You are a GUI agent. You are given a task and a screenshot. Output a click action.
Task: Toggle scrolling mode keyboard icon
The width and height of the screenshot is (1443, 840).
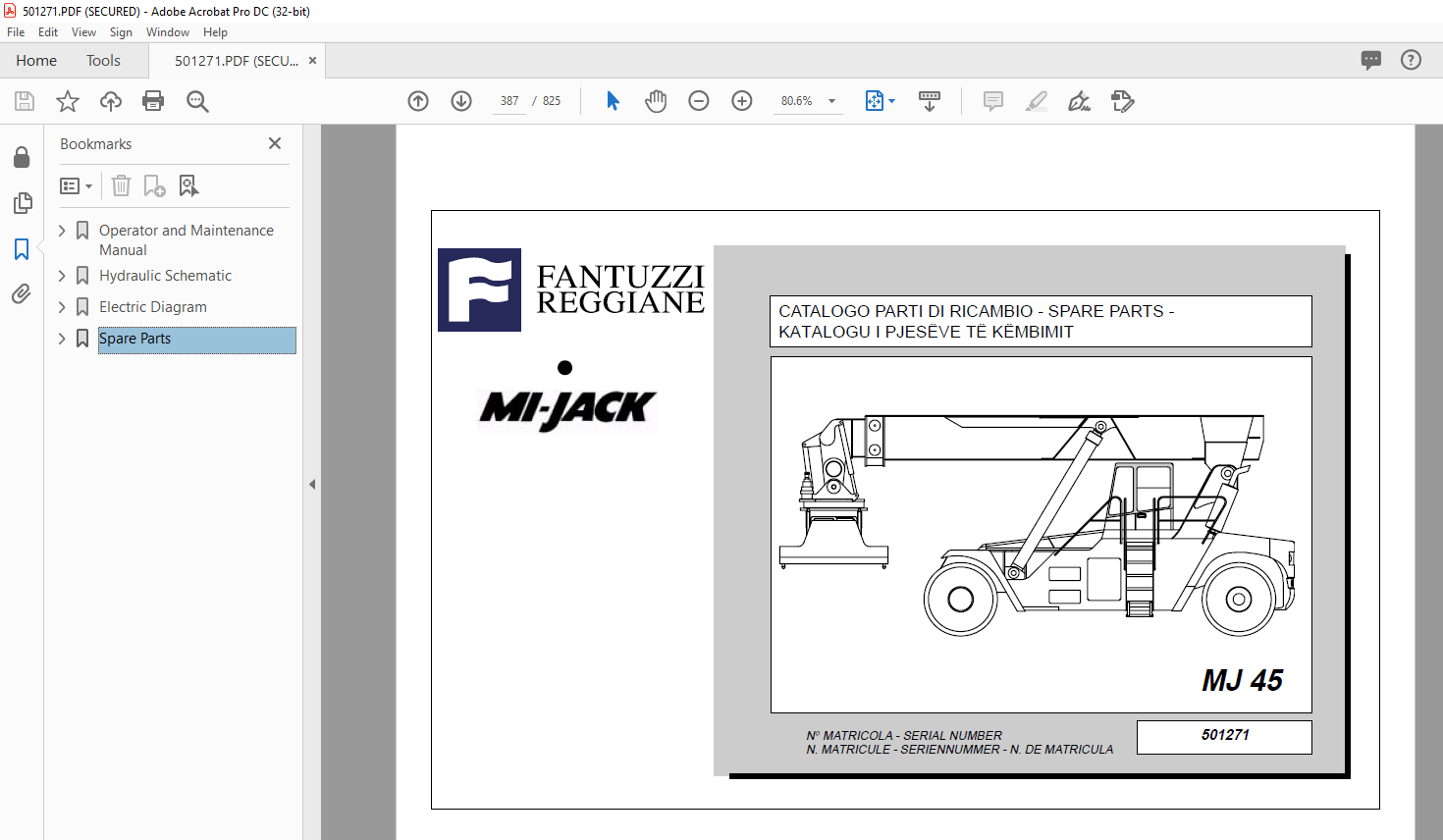tap(930, 101)
